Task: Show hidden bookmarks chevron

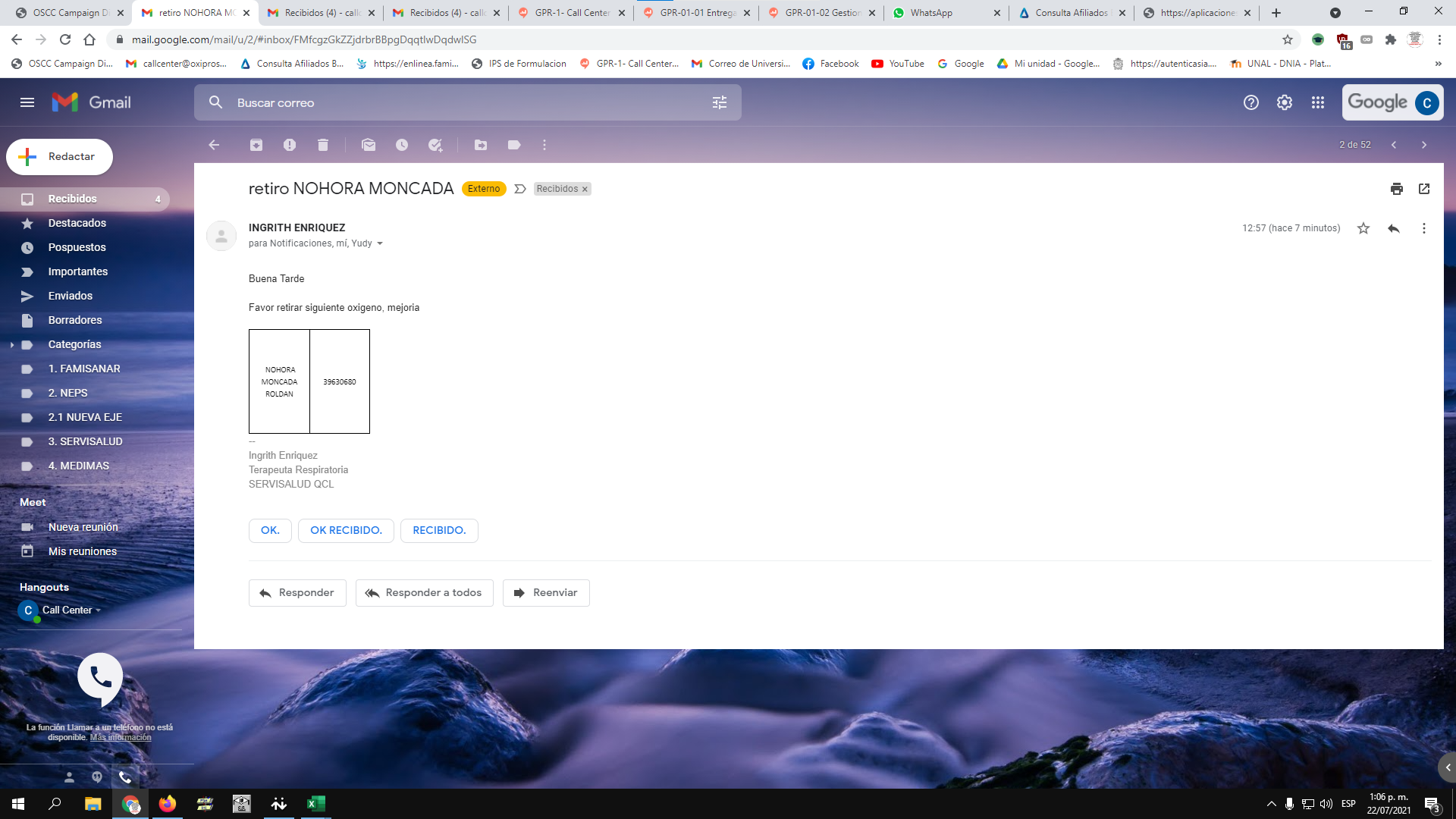Action: pos(1439,64)
